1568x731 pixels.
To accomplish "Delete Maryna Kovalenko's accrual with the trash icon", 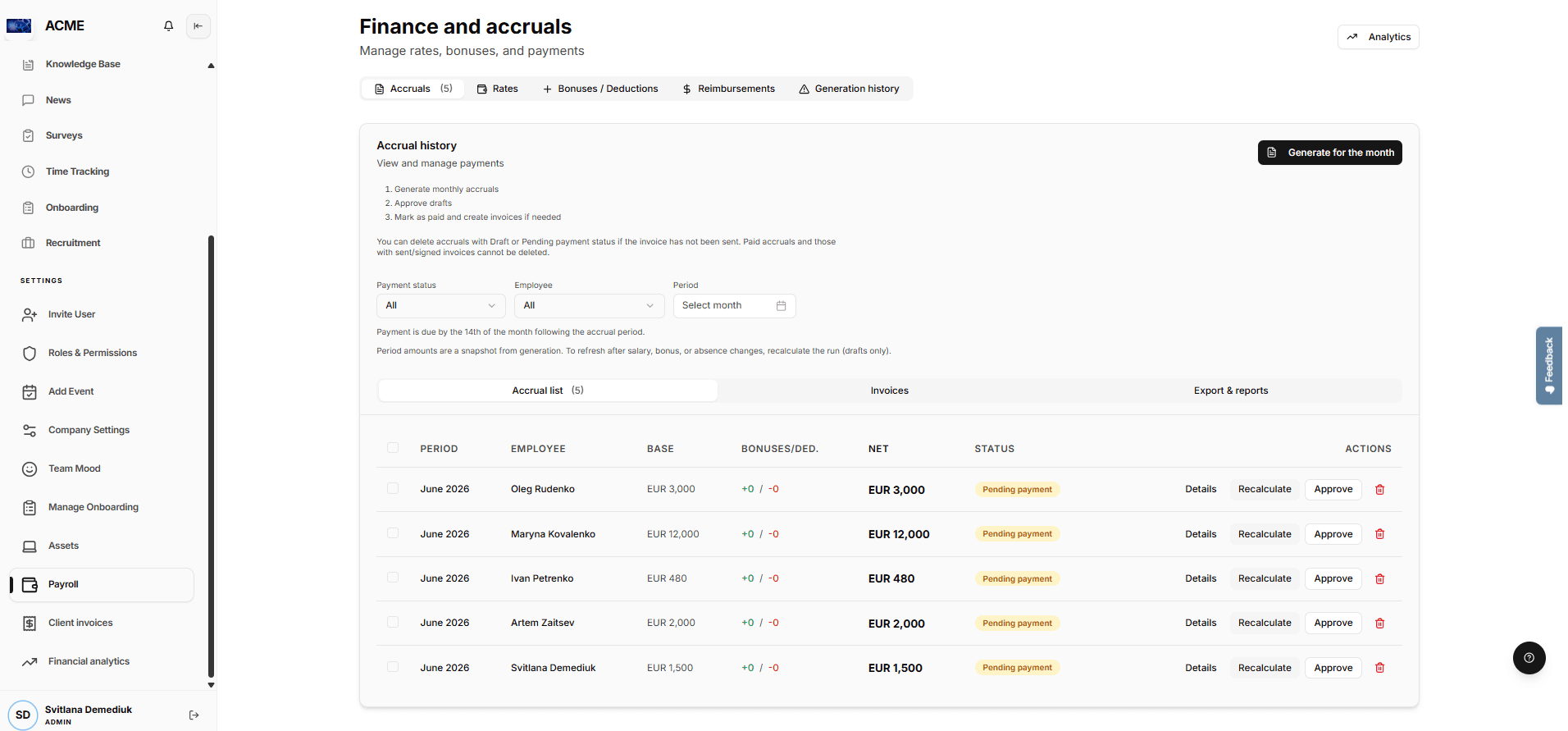I will click(x=1379, y=534).
